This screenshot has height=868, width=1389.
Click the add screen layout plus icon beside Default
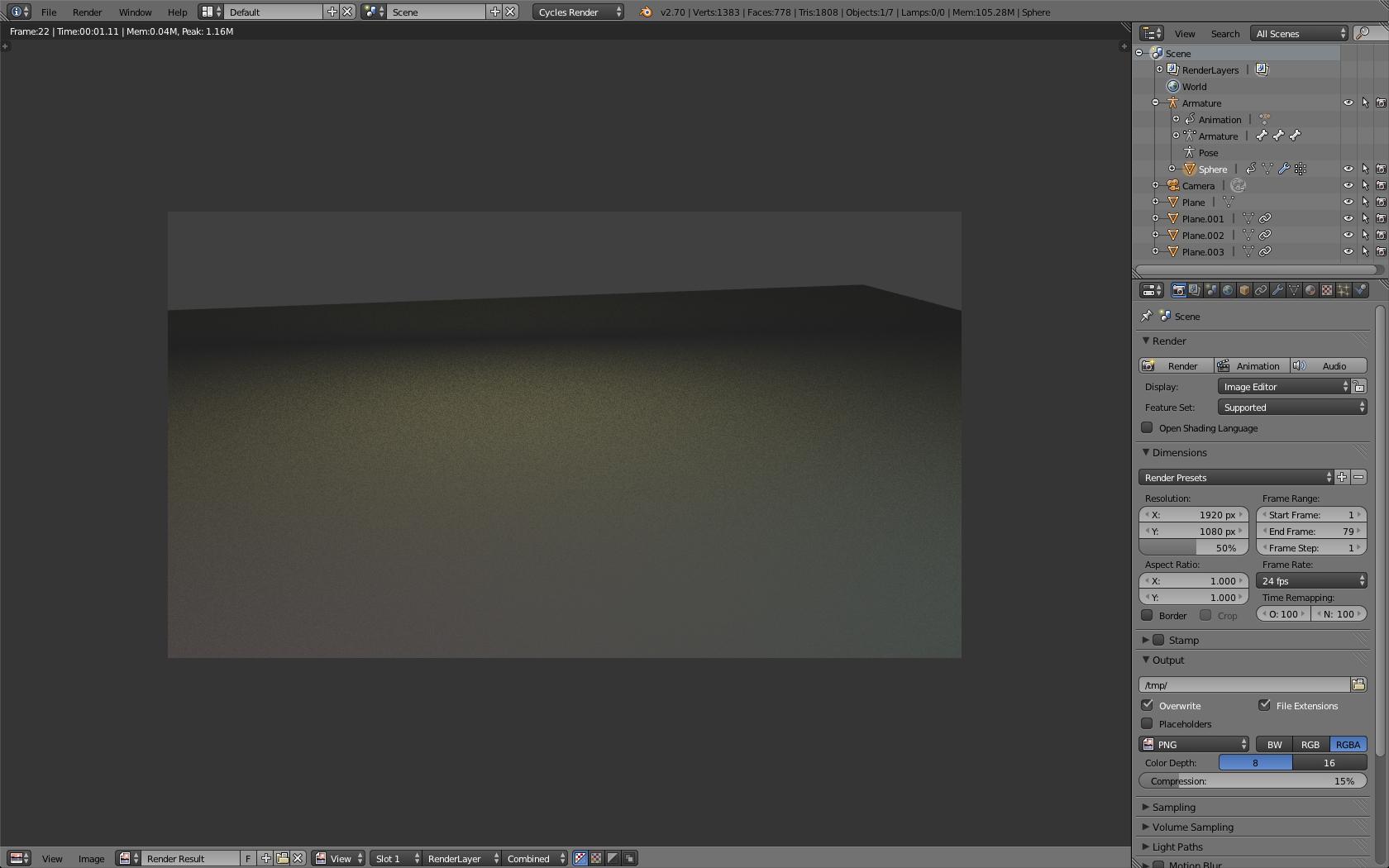332,12
